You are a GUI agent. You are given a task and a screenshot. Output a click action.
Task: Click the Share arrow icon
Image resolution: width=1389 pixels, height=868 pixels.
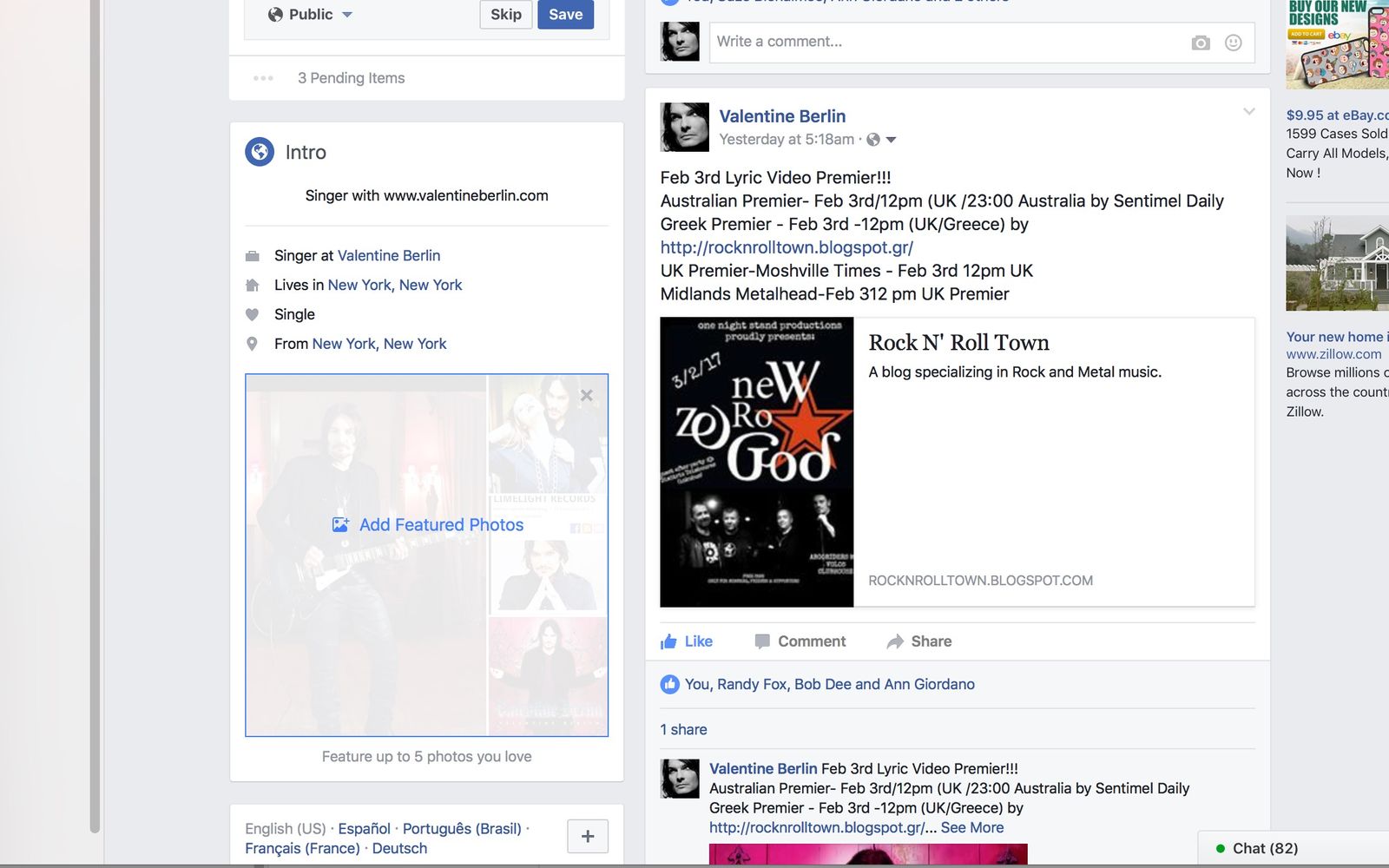(895, 641)
